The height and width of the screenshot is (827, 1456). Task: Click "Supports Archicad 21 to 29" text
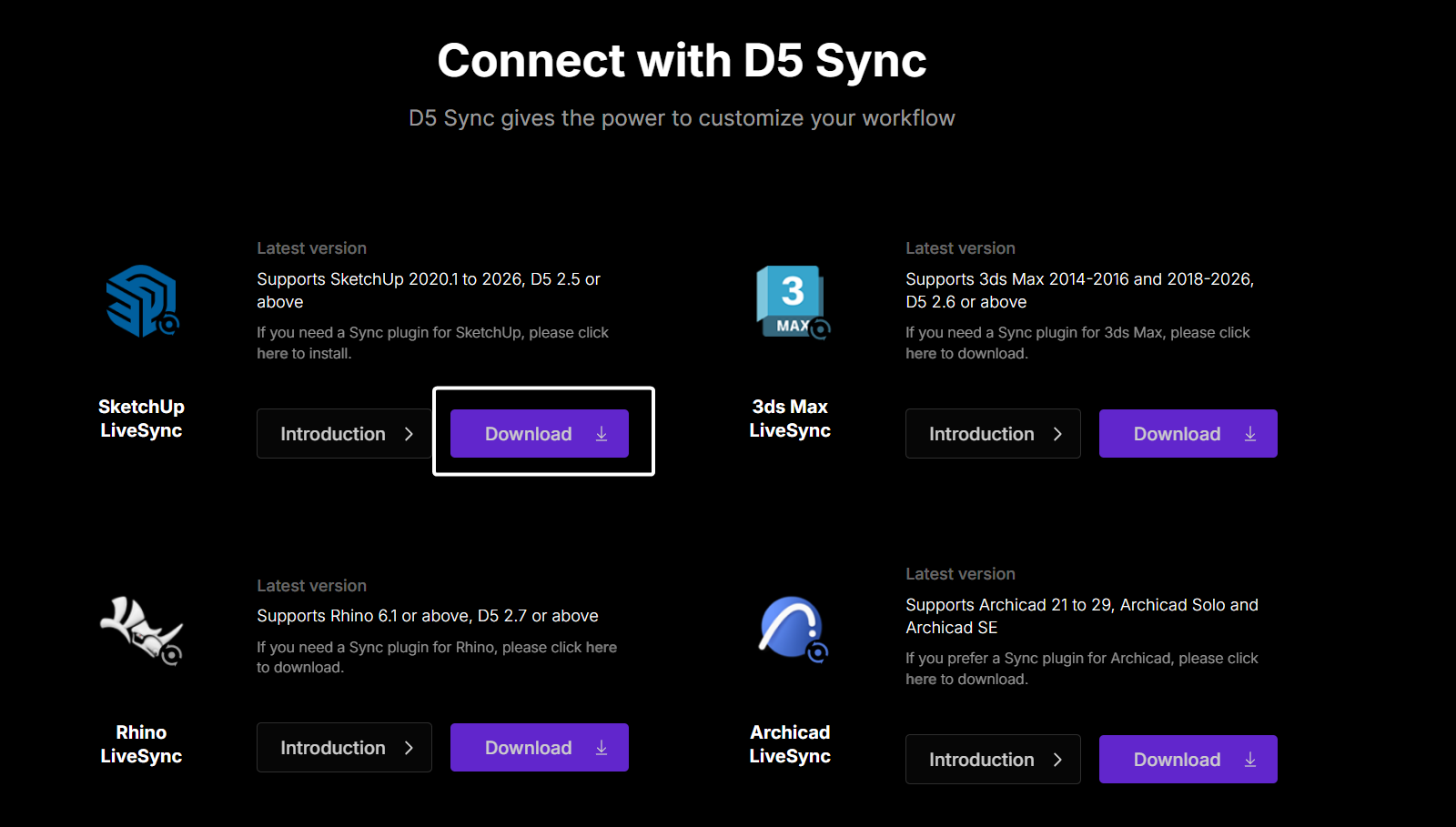1082,616
